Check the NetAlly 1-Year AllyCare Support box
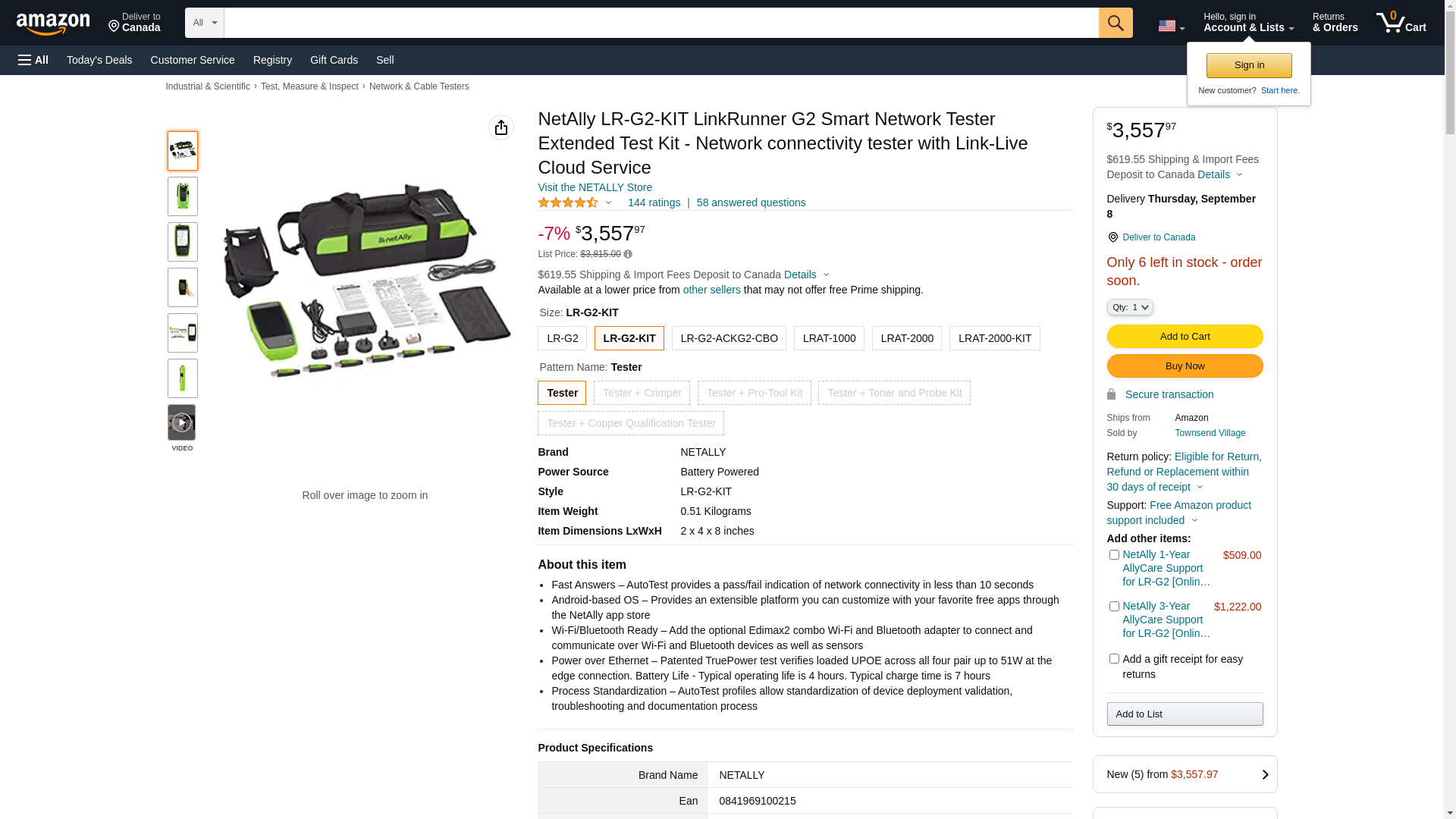1456x819 pixels. click(x=1114, y=555)
